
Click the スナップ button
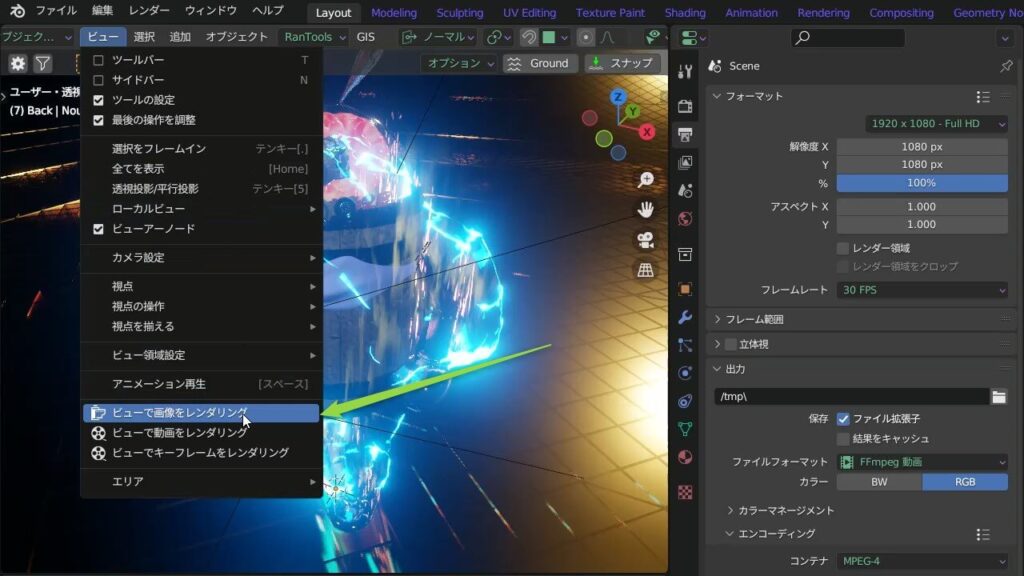(x=622, y=63)
